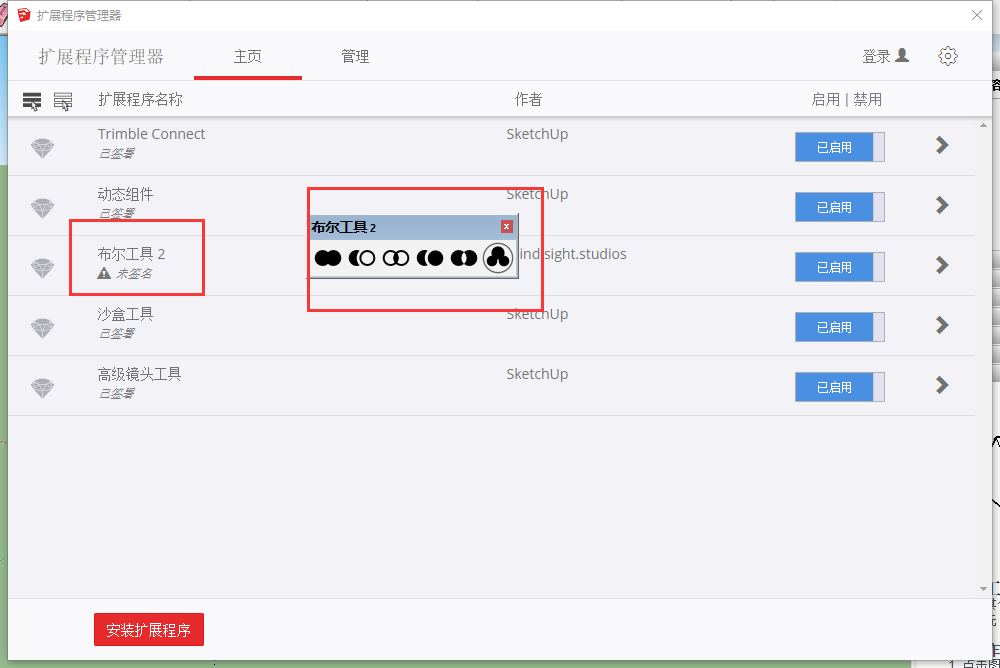Select the third boolean overlapping circles icon
The image size is (1000, 668).
click(395, 258)
